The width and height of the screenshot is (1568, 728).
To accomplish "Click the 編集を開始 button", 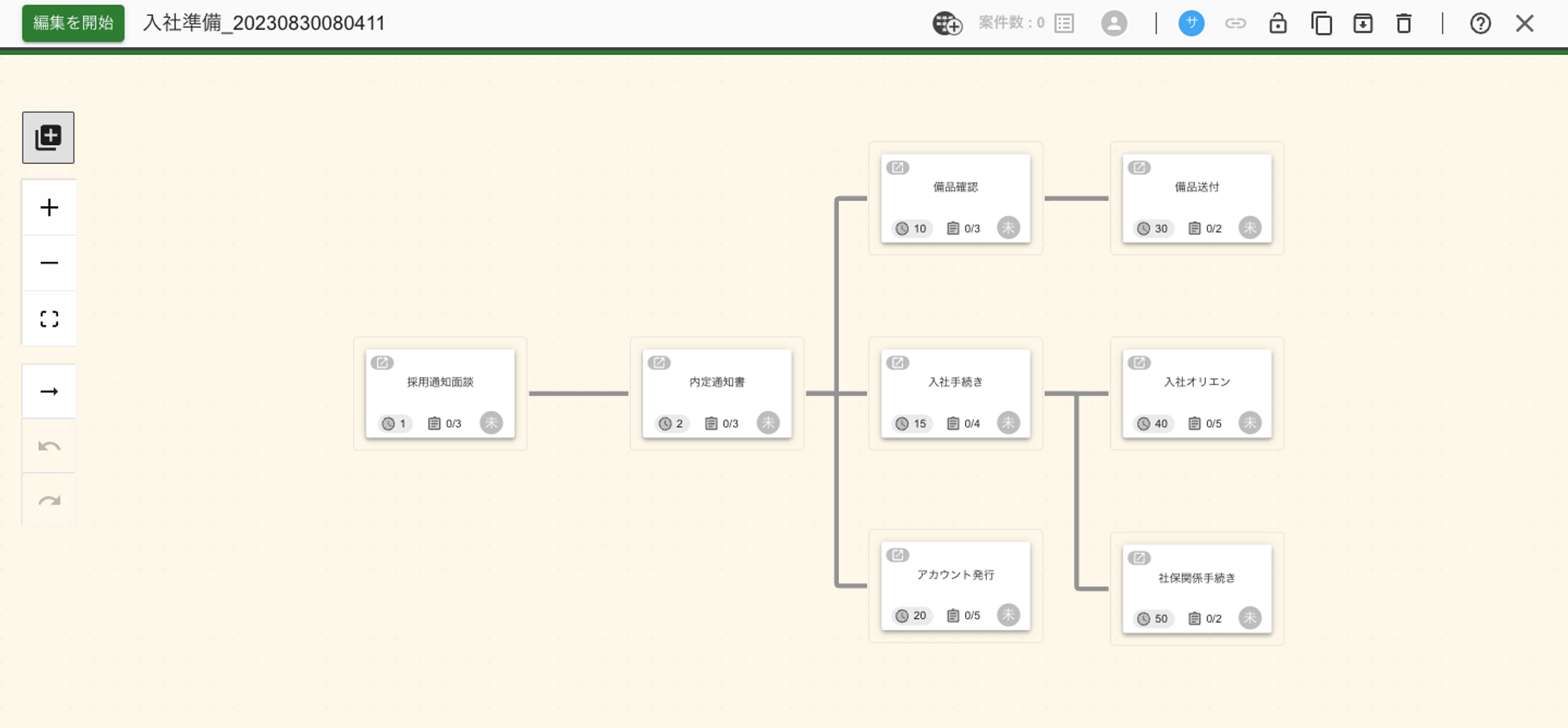I will pyautogui.click(x=73, y=24).
